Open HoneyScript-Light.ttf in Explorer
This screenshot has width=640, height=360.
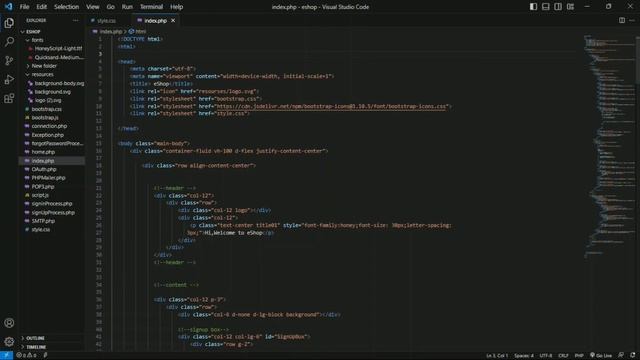[58, 49]
